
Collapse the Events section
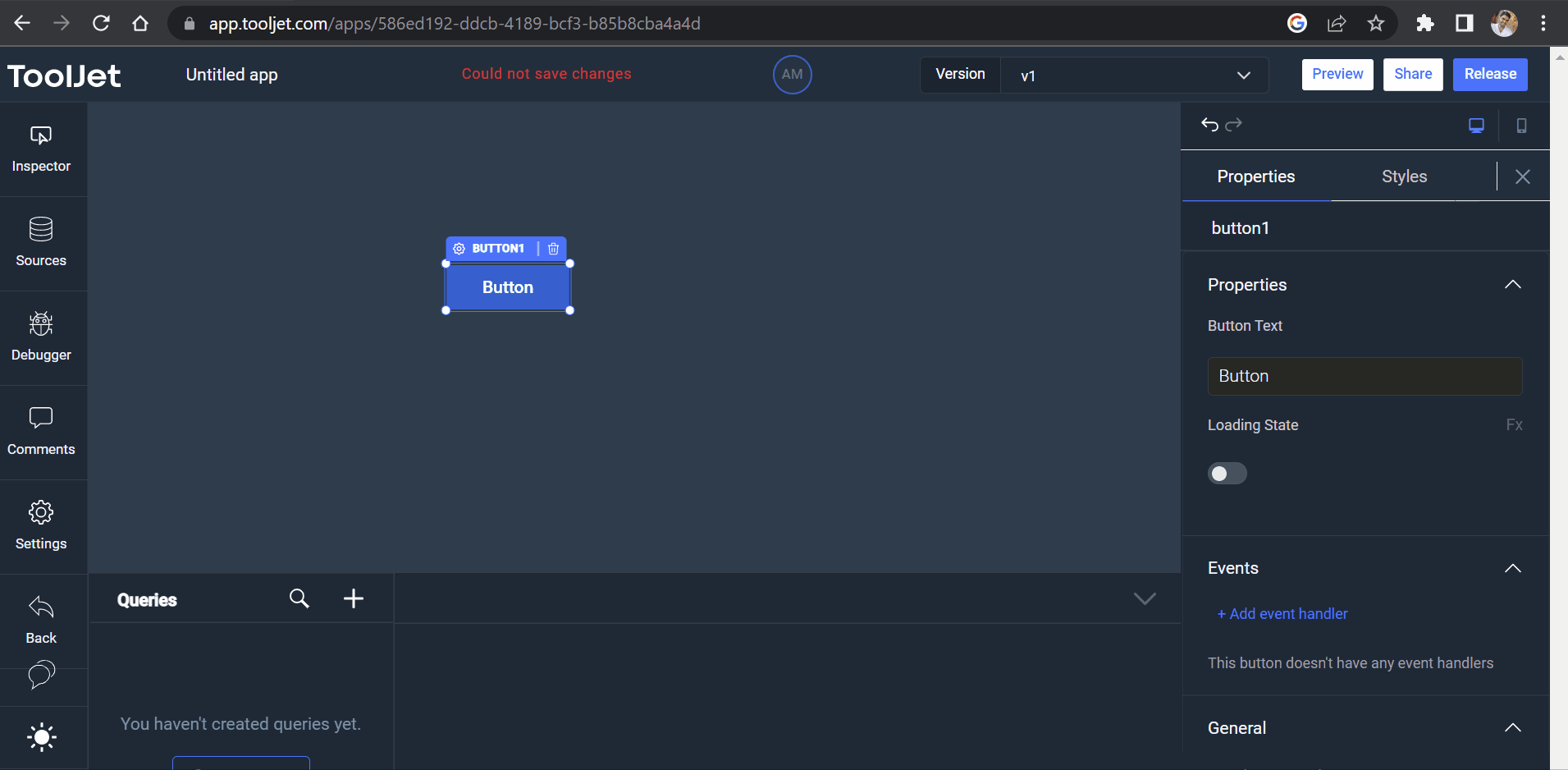point(1513,568)
